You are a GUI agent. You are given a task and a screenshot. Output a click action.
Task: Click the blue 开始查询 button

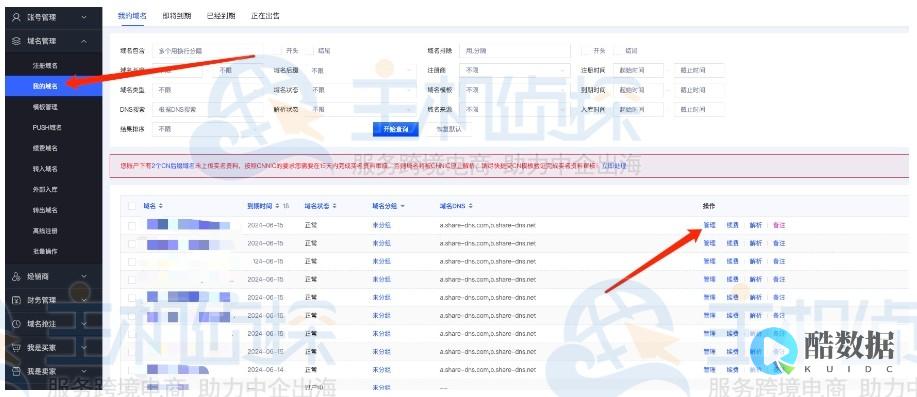pos(395,129)
